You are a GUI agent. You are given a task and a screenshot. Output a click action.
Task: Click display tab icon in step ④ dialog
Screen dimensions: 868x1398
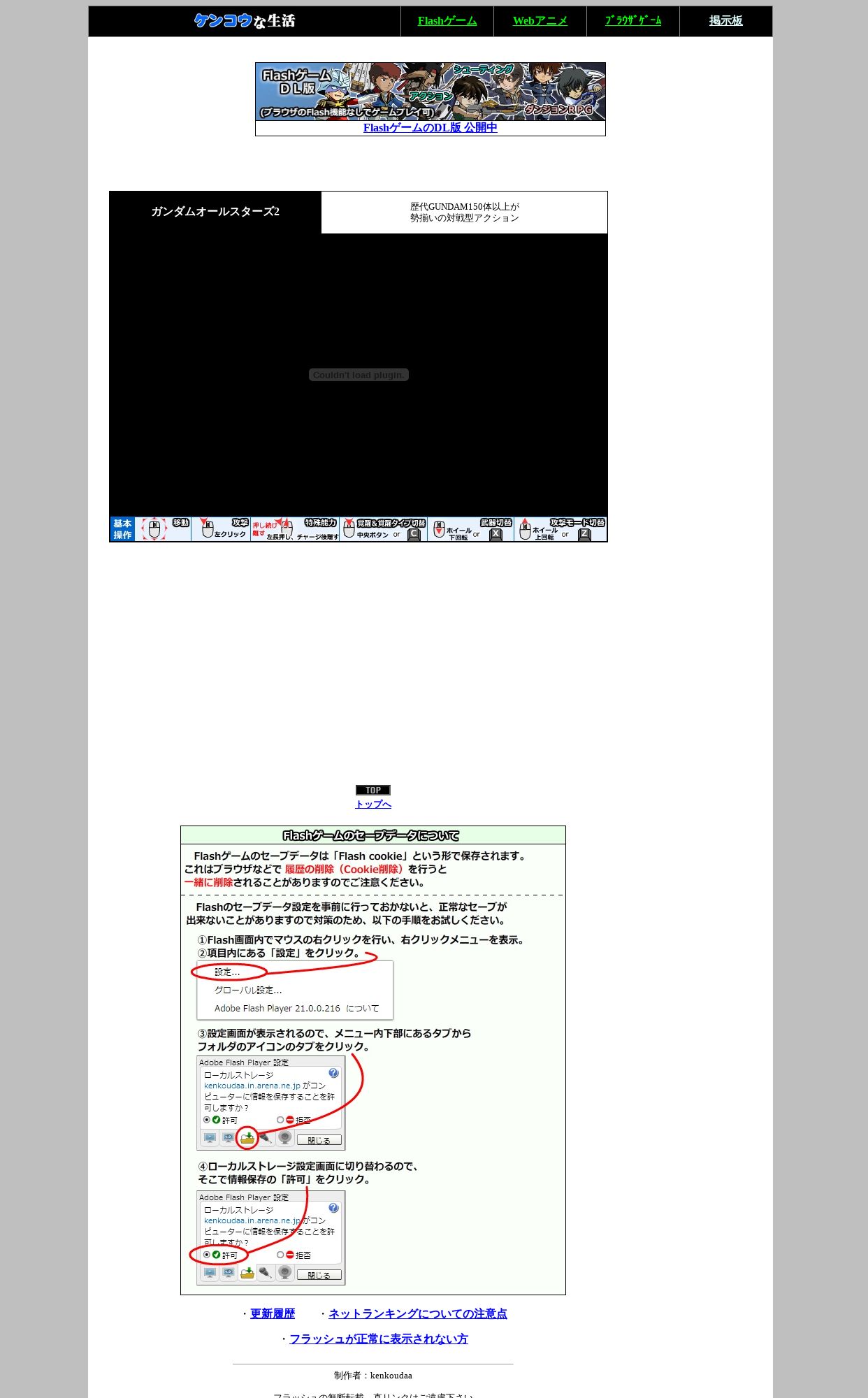pos(210,1274)
